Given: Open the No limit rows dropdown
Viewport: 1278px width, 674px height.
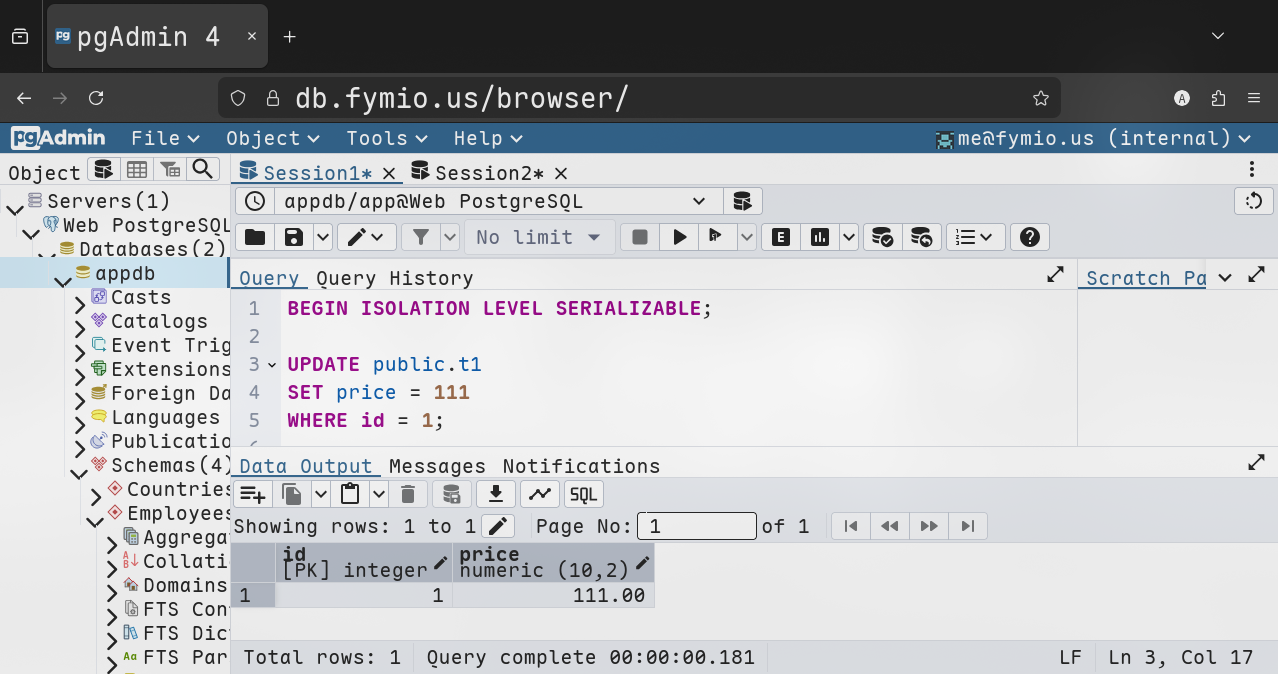Looking at the screenshot, I should pos(538,237).
